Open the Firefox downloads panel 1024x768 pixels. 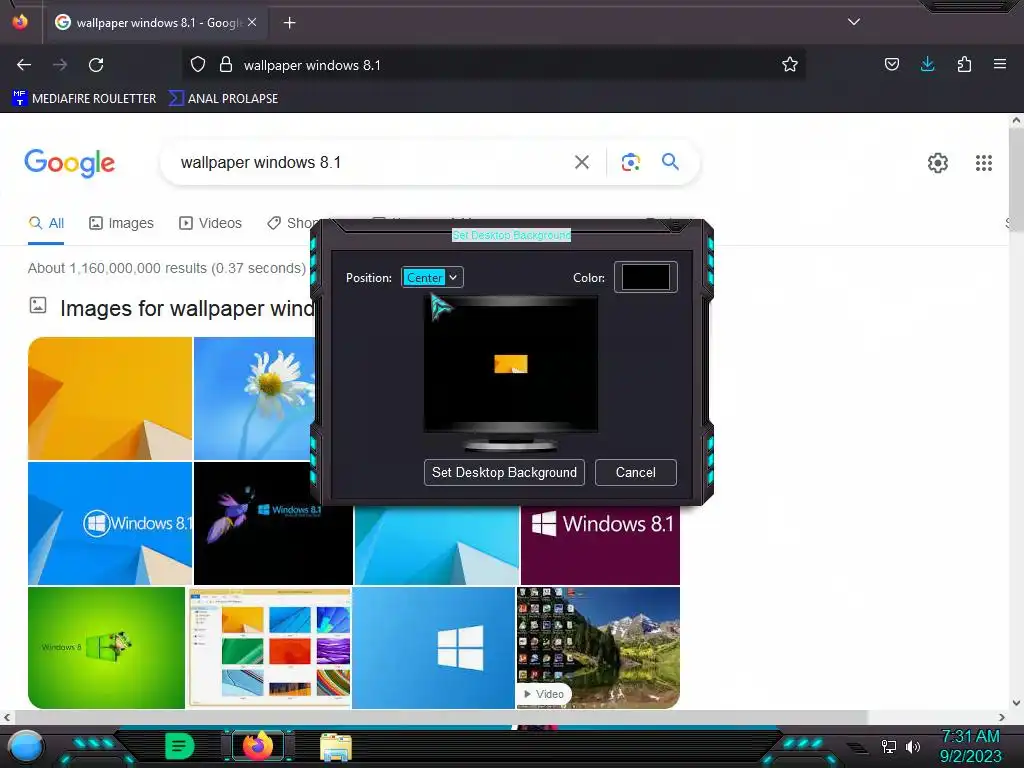(927, 64)
